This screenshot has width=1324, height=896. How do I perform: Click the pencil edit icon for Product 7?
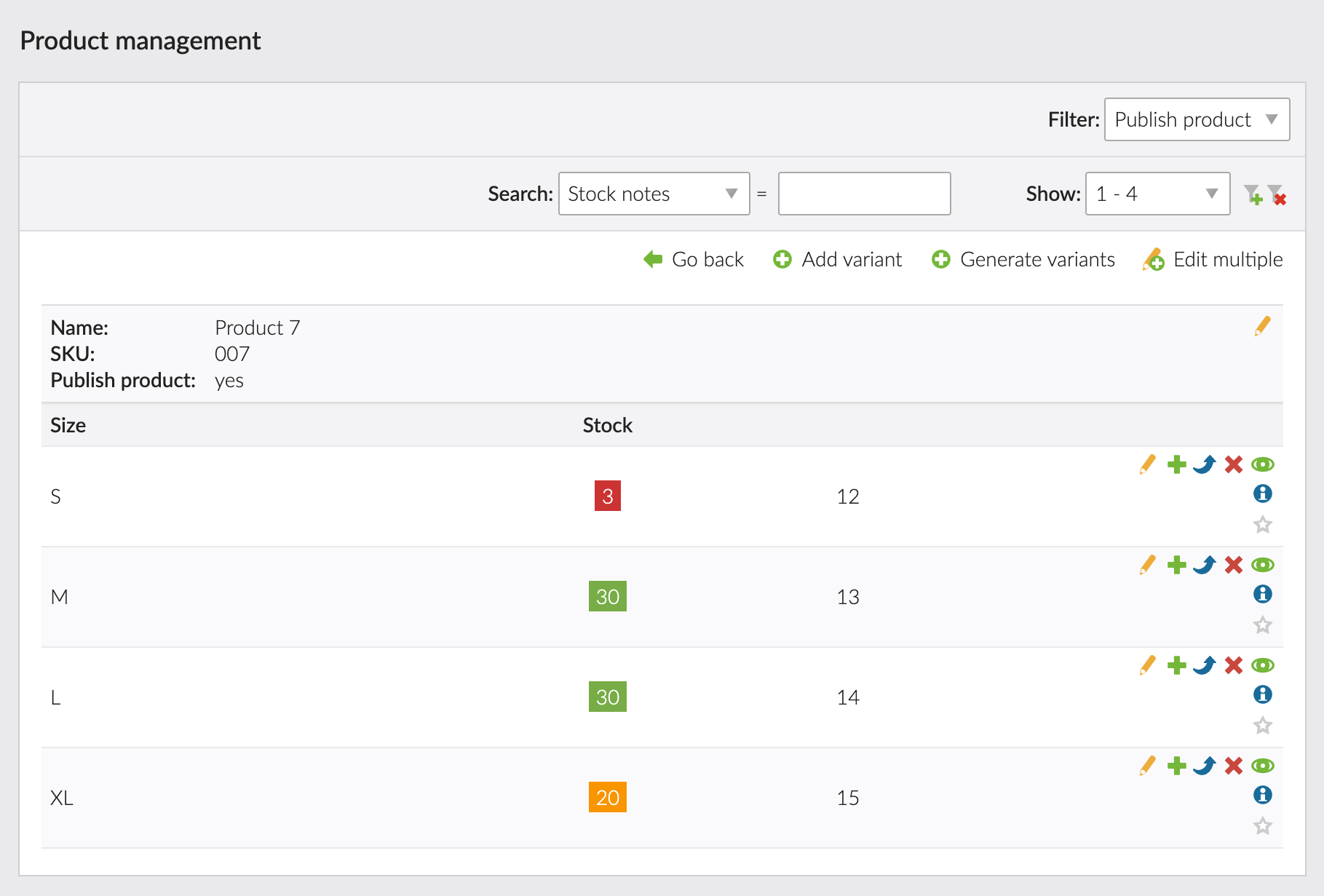(x=1262, y=326)
